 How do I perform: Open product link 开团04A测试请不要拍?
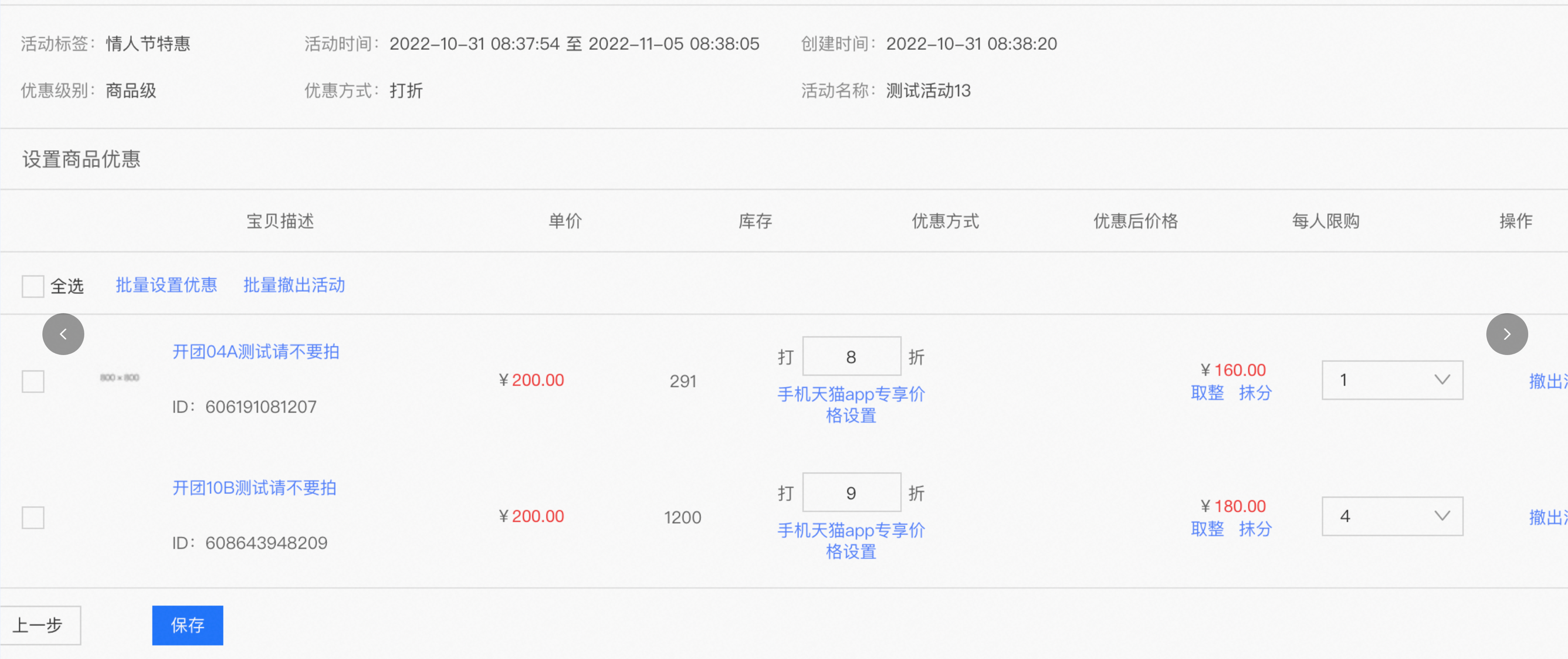[x=256, y=352]
